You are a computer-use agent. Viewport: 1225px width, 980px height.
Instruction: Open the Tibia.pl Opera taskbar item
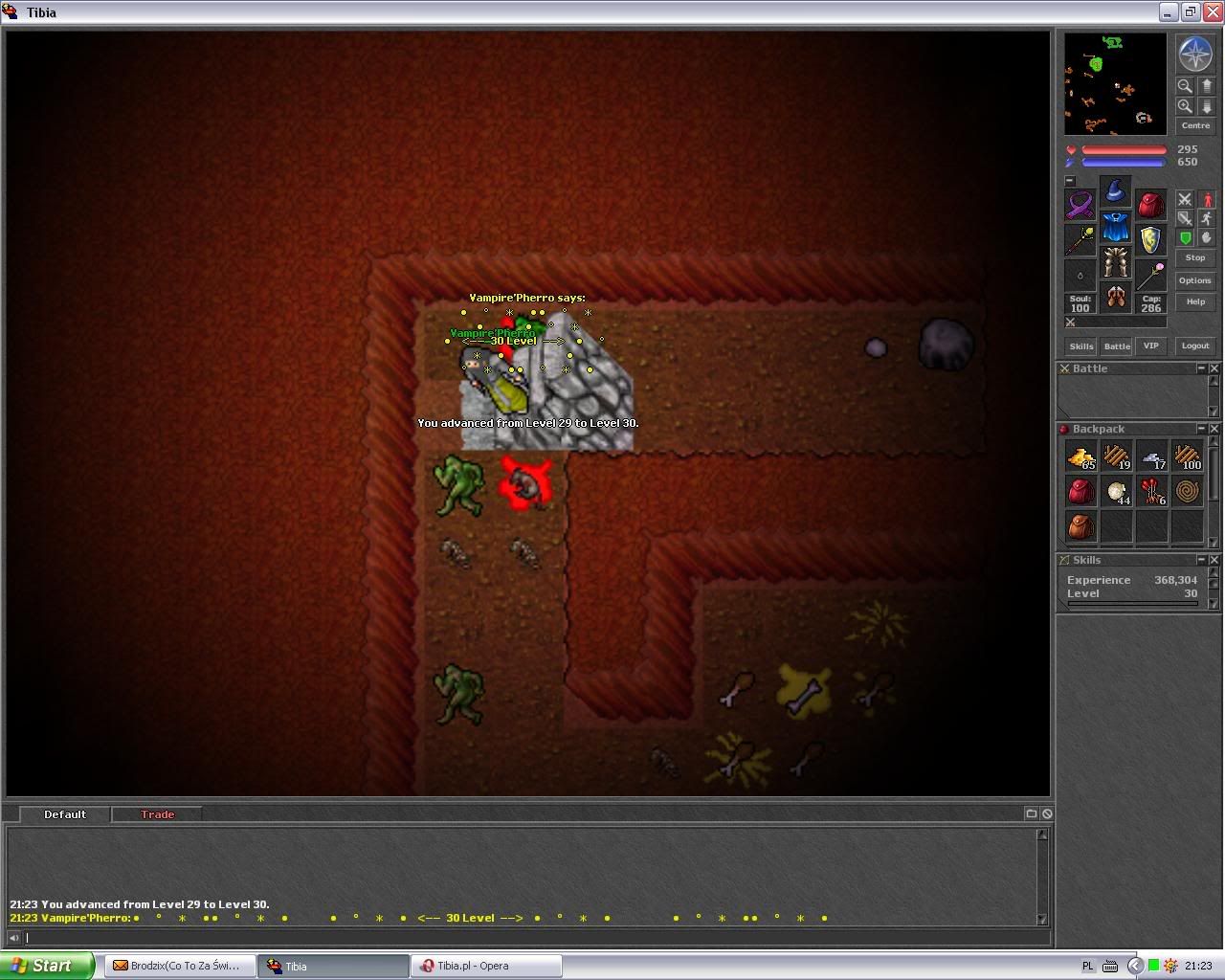pos(486,966)
